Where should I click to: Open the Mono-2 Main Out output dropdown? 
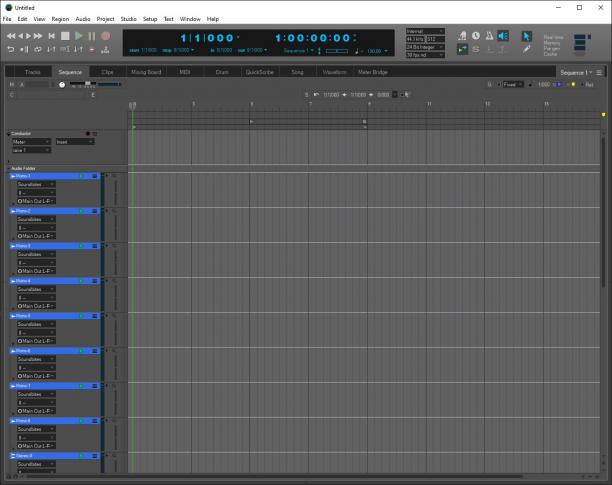pos(36,236)
